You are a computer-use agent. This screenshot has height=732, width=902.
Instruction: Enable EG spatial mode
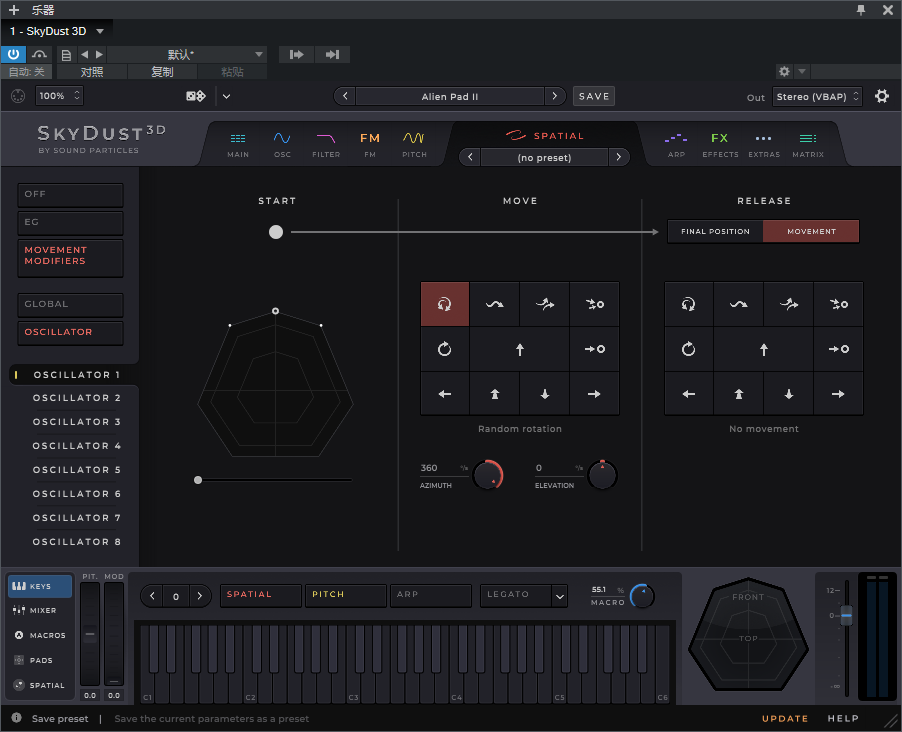coord(70,222)
